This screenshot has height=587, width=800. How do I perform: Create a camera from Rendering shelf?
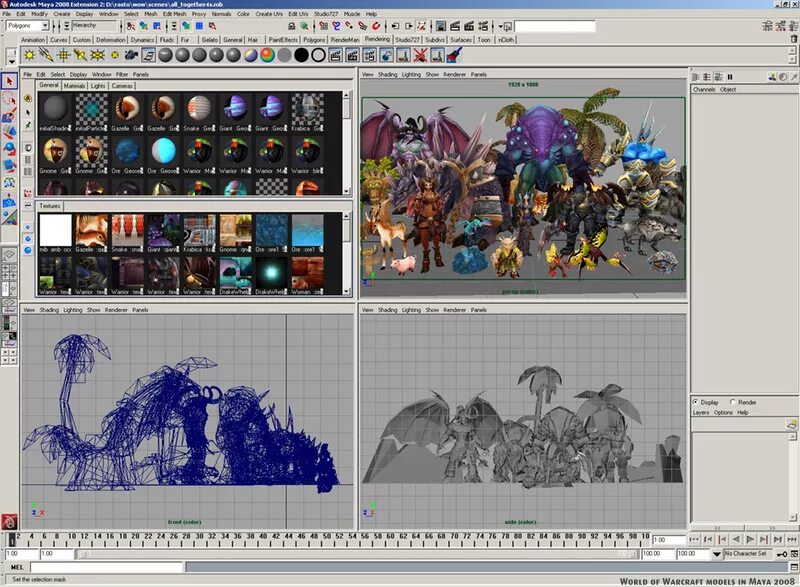pos(131,55)
